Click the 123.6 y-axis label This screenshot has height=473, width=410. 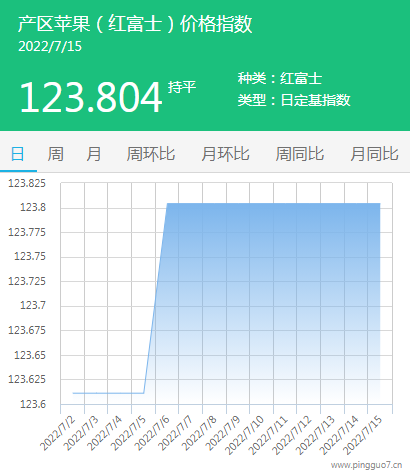tap(33, 404)
